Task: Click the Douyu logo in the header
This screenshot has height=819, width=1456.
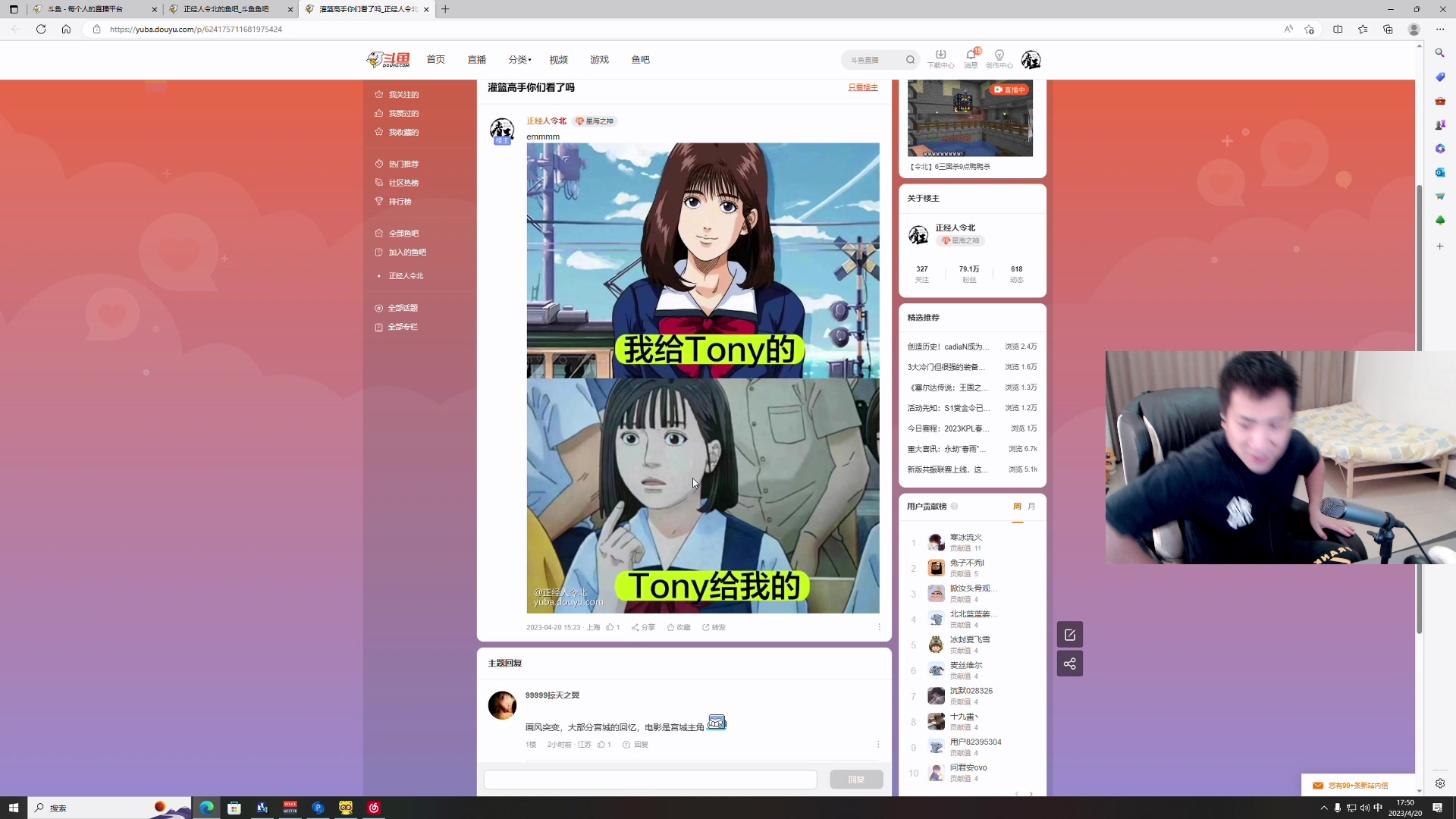Action: click(x=388, y=59)
